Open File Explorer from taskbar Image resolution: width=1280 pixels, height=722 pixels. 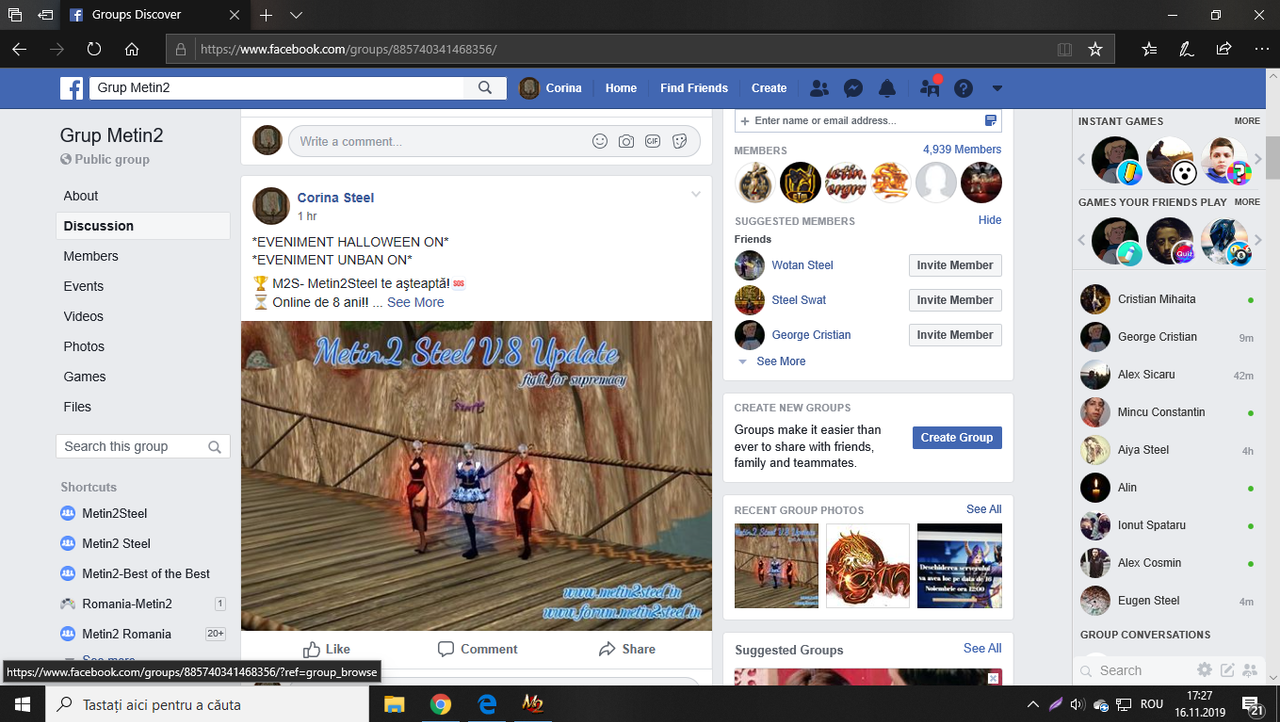(x=394, y=704)
